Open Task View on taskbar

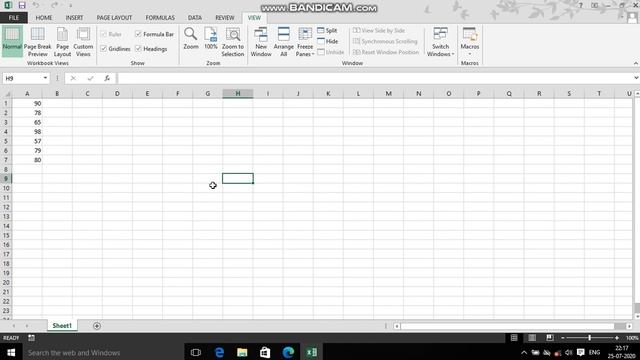point(196,352)
